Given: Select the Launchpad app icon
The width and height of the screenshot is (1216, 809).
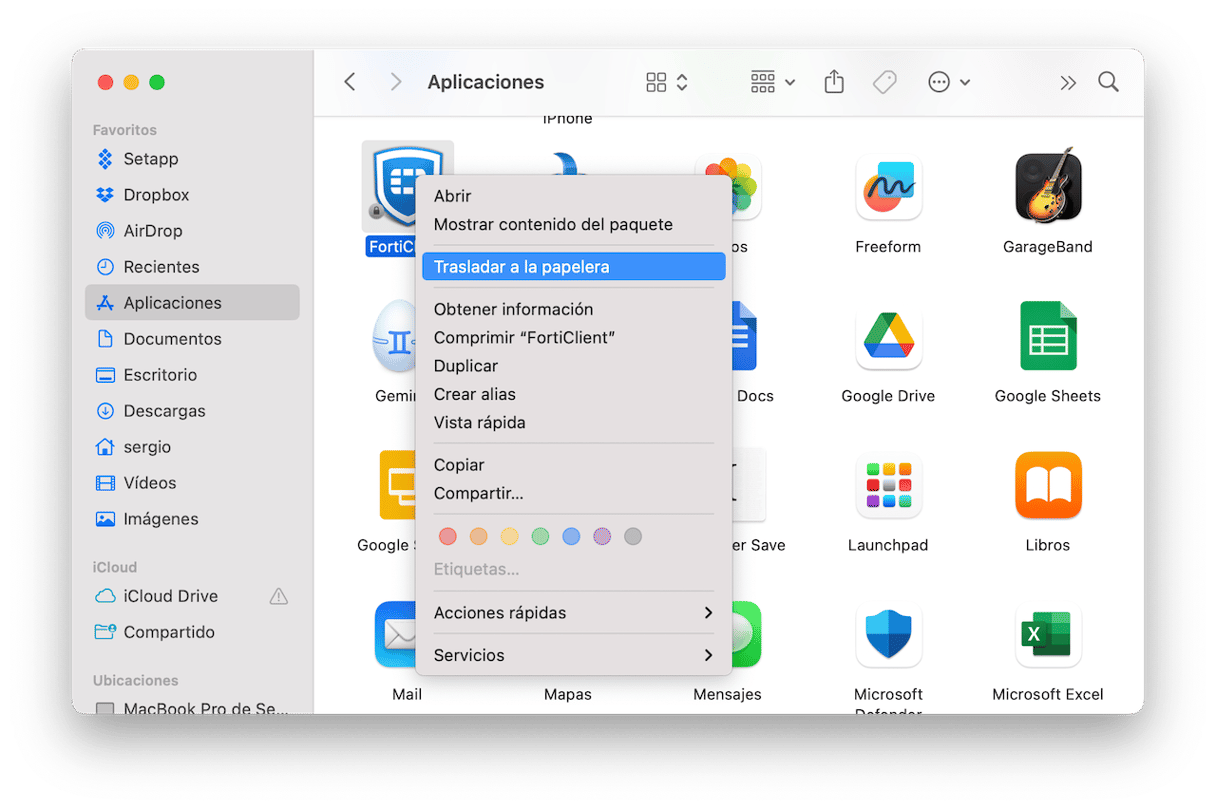Looking at the screenshot, I should [x=888, y=486].
